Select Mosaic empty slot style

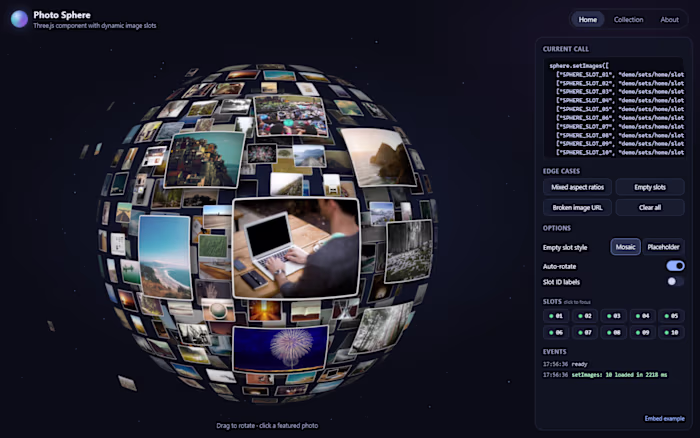point(625,247)
